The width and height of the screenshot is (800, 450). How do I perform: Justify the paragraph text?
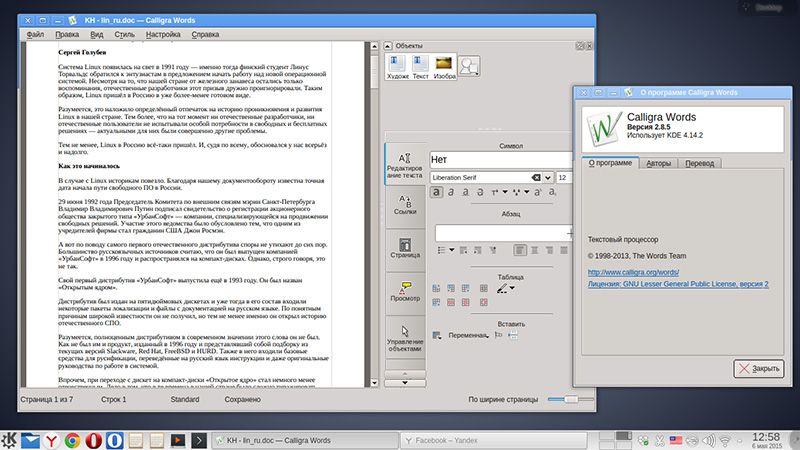564,250
